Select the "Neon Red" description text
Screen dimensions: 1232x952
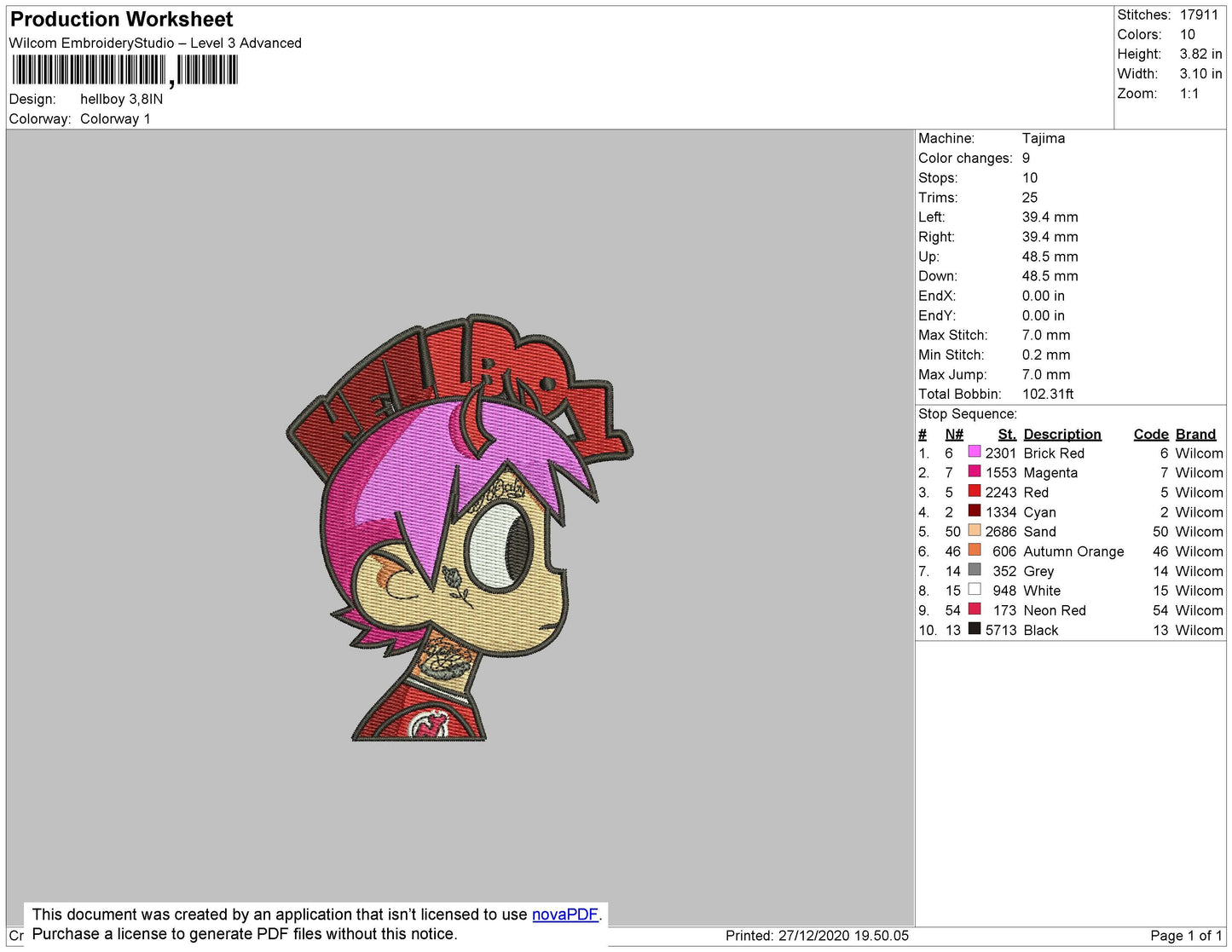coord(1055,610)
